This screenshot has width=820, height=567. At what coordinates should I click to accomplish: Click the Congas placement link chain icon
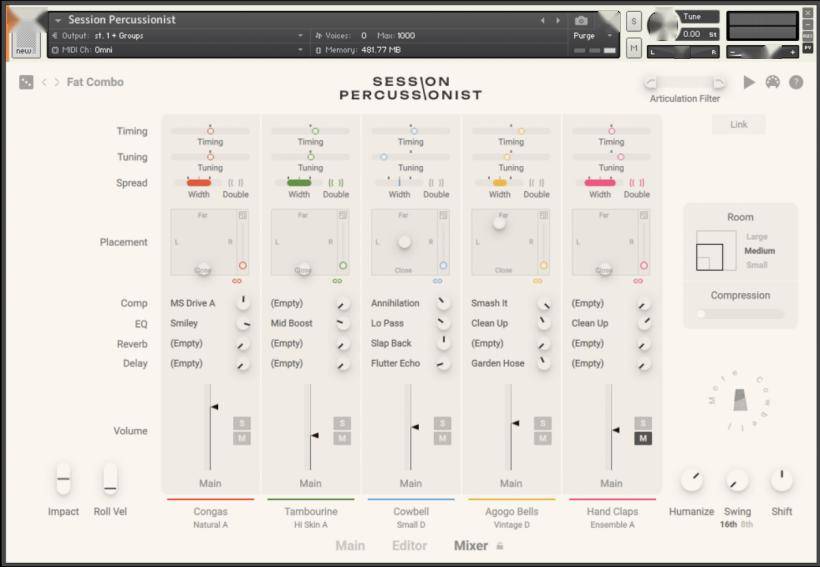pos(237,281)
